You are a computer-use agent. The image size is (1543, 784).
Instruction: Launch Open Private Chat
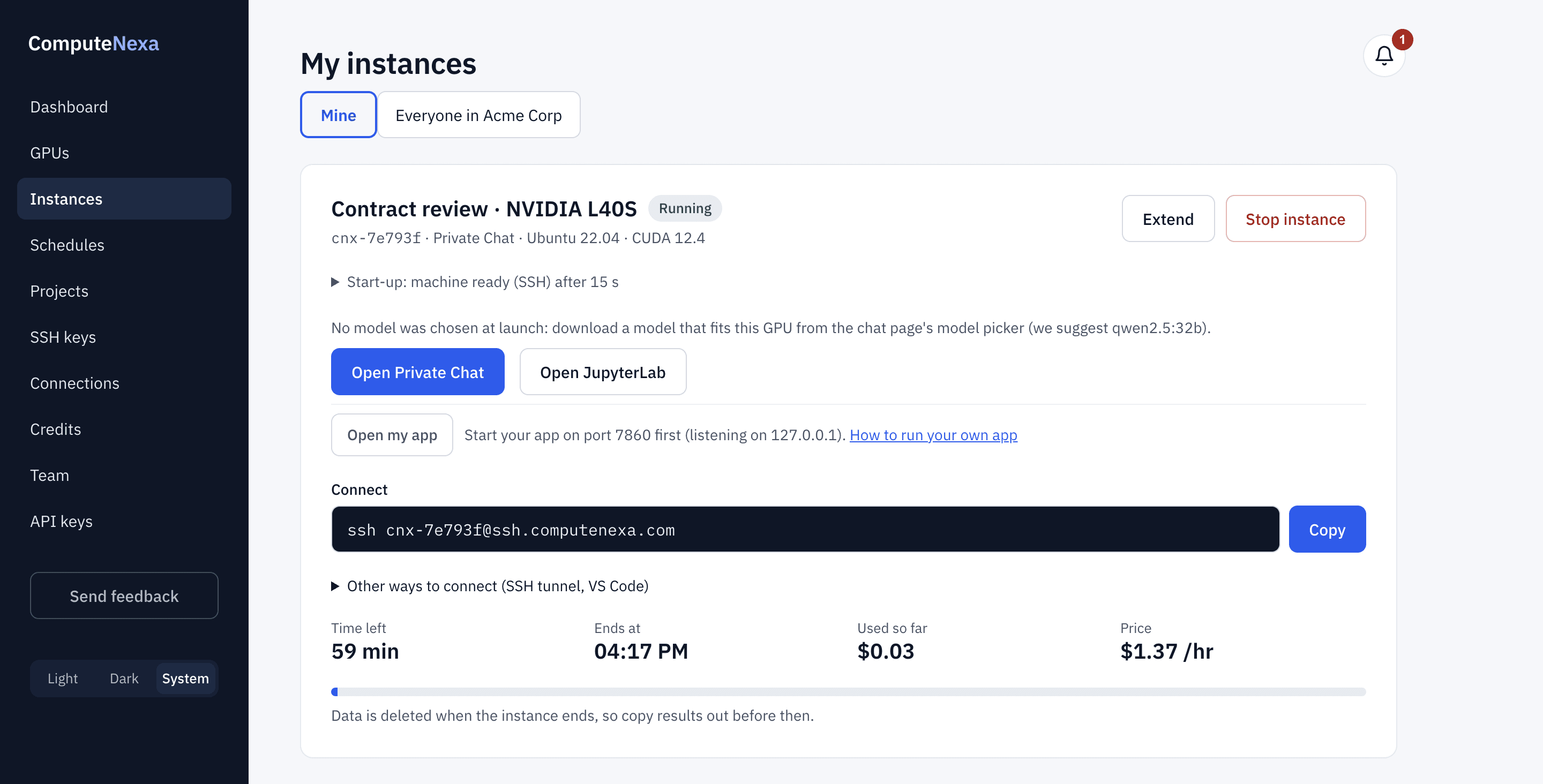417,372
